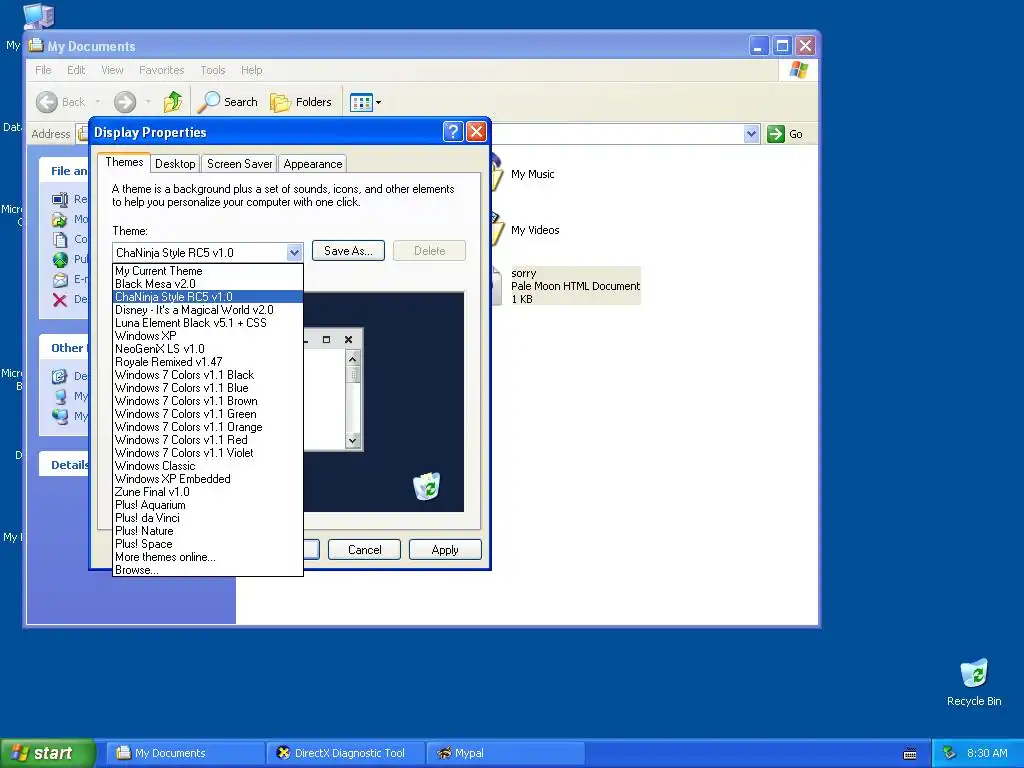Select Luna Element Black v5.1 + CSS
Viewport: 1024px width, 768px height.
(x=208, y=323)
